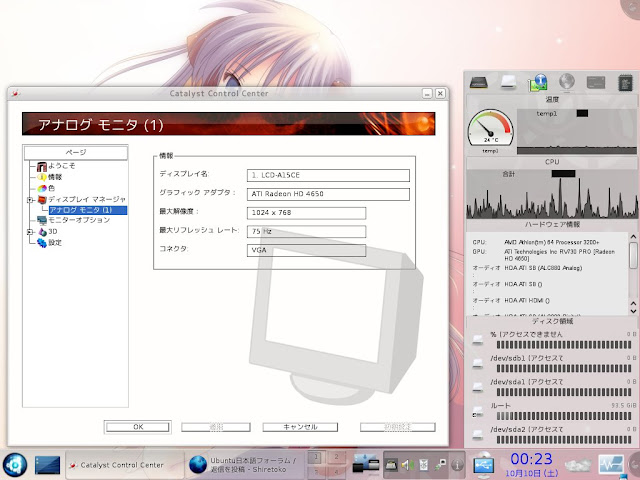This screenshot has height=480, width=640.
Task: Click the コネクタ field showing VGA
Action: point(306,250)
